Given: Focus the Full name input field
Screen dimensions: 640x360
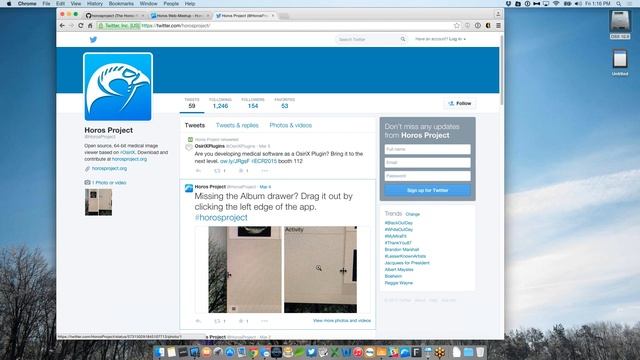Looking at the screenshot, I should coord(427,149).
